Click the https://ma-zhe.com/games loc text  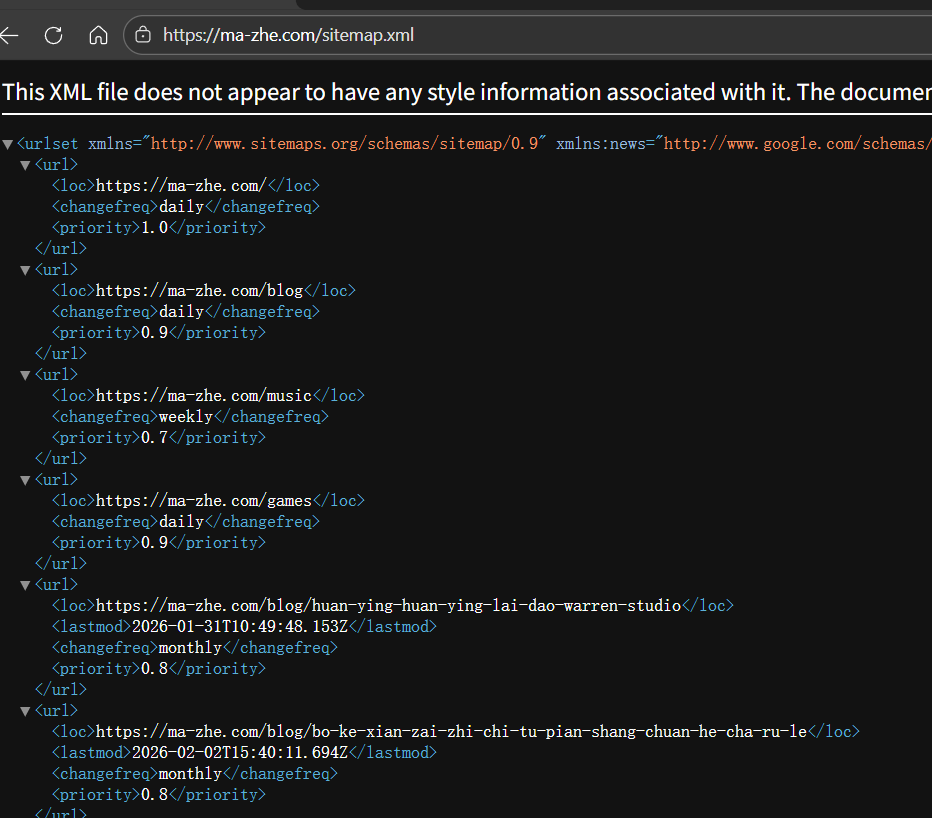(x=204, y=501)
